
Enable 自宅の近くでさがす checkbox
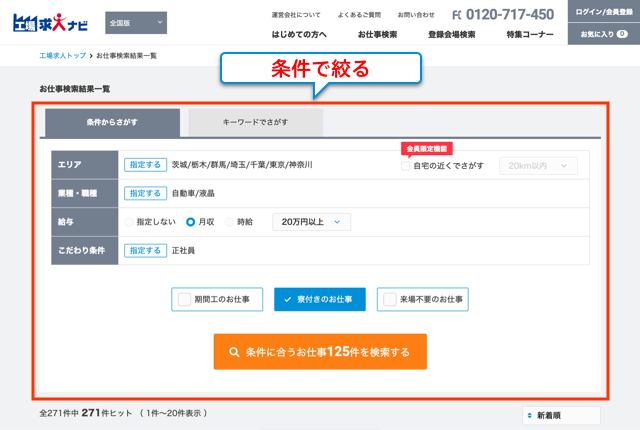[x=405, y=166]
